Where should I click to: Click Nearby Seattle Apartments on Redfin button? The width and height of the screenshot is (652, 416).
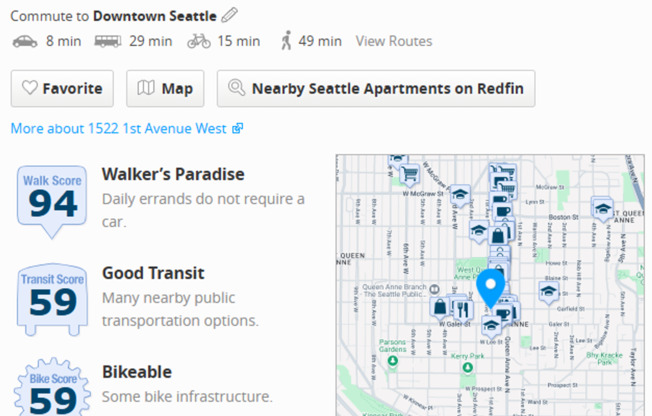coord(376,89)
